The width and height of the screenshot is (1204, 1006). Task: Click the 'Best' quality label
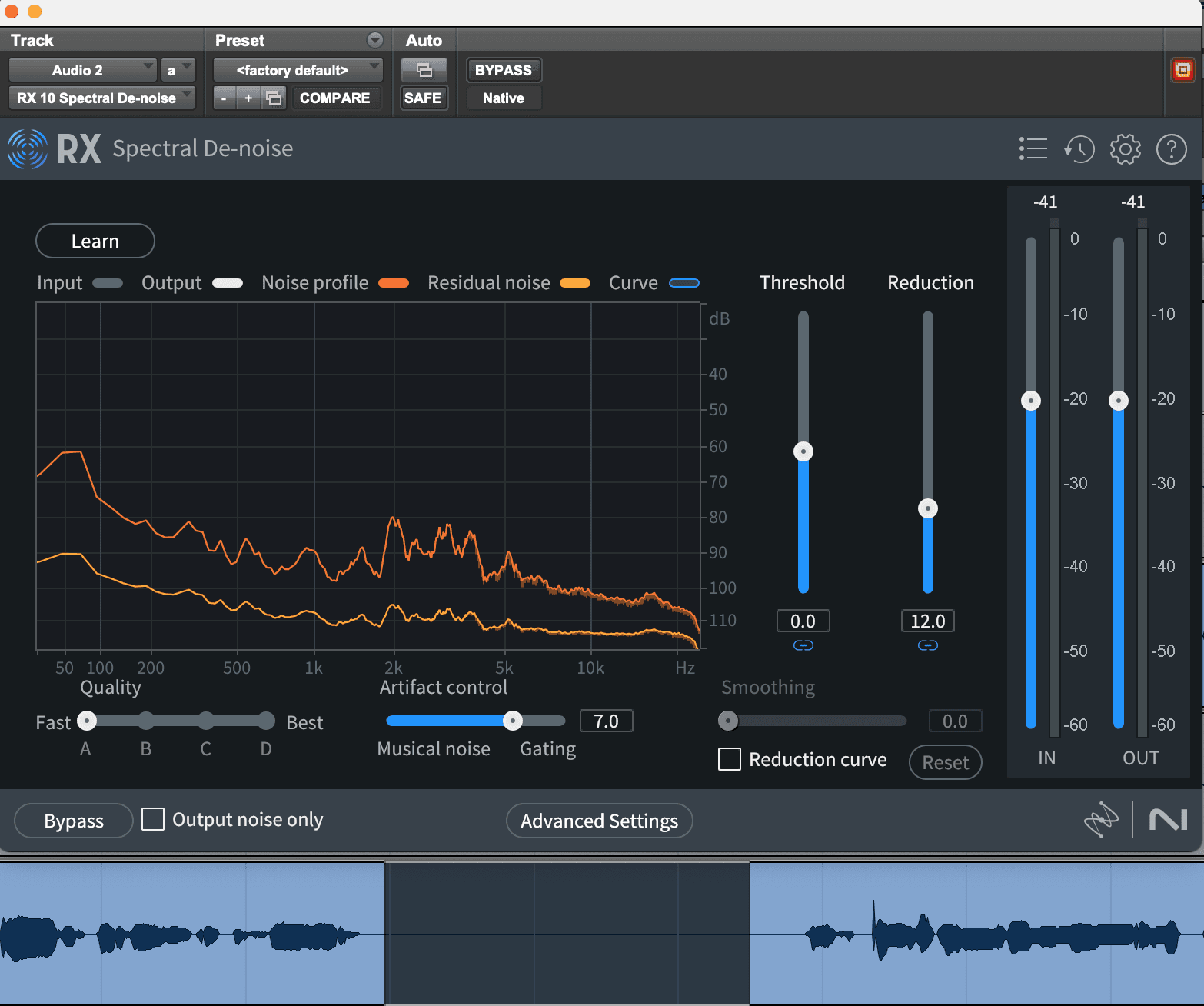(x=304, y=722)
